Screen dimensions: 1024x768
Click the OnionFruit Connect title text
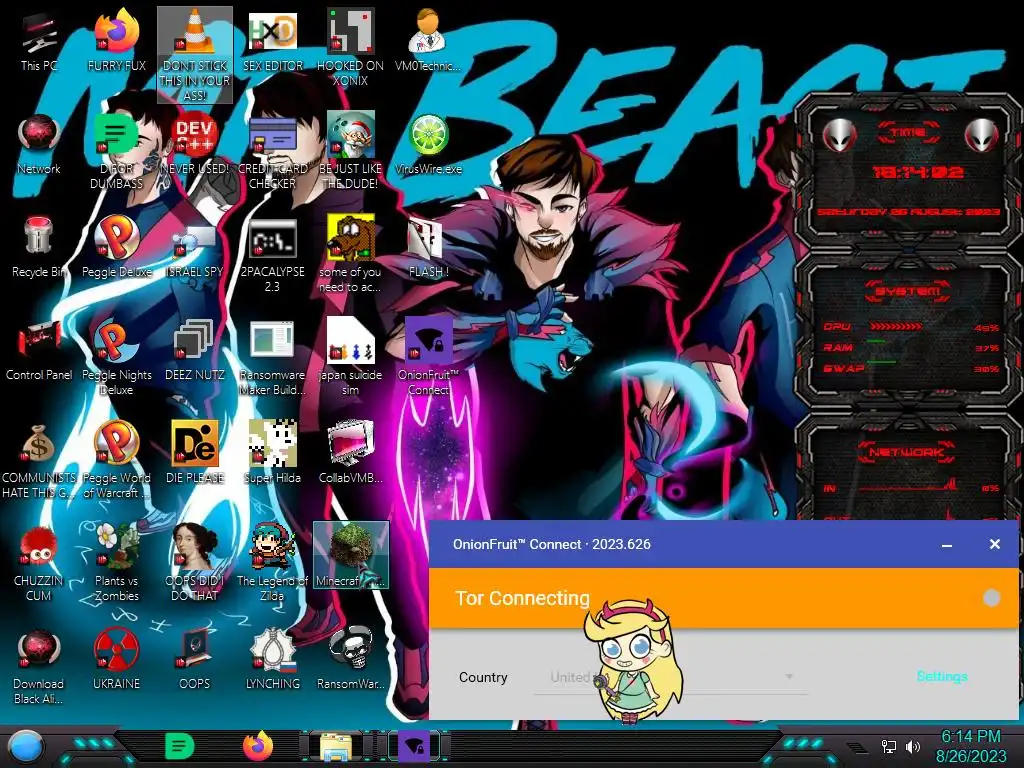coord(552,544)
